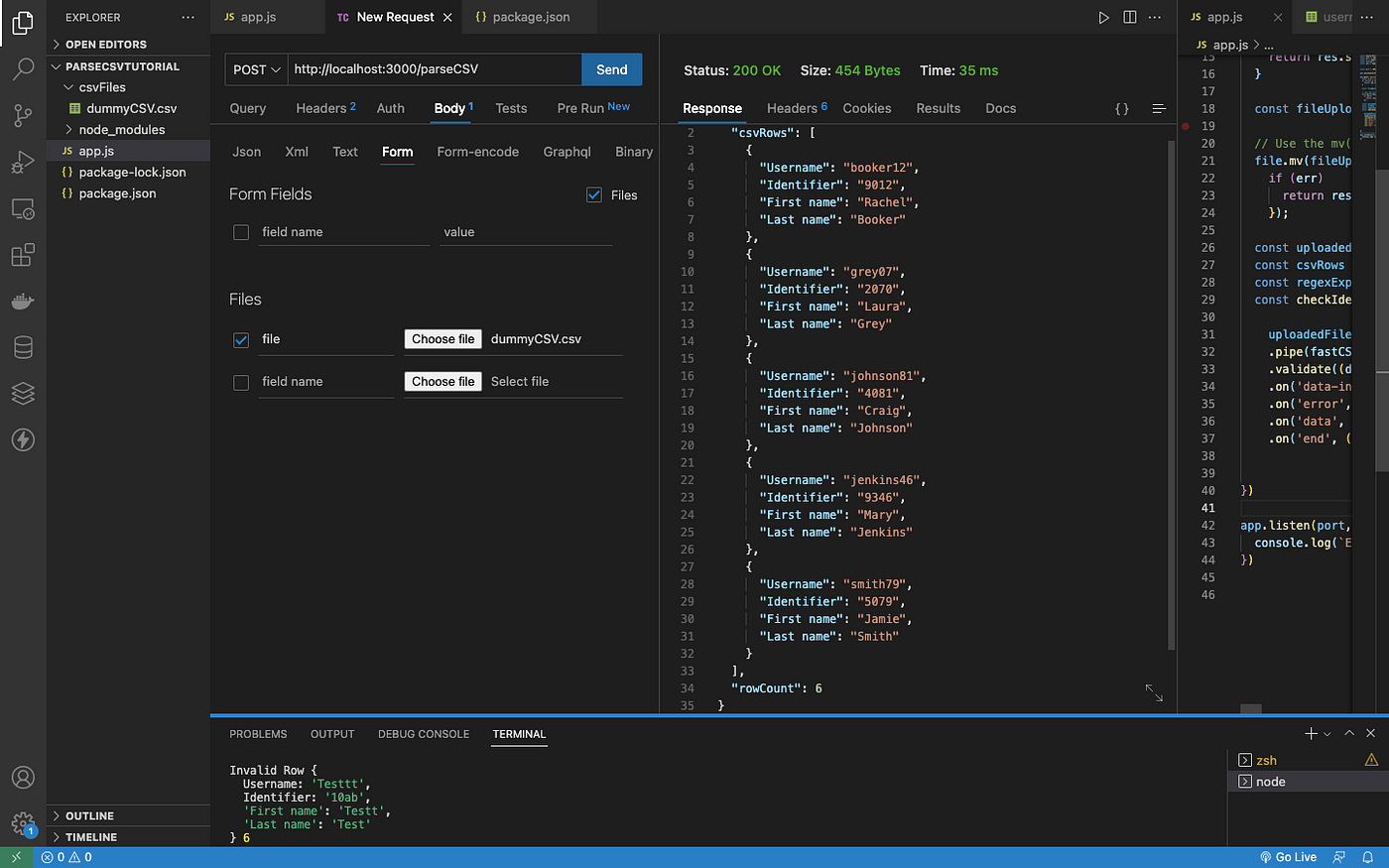Open the Tests tab
Image resolution: width=1389 pixels, height=868 pixels.
[511, 108]
